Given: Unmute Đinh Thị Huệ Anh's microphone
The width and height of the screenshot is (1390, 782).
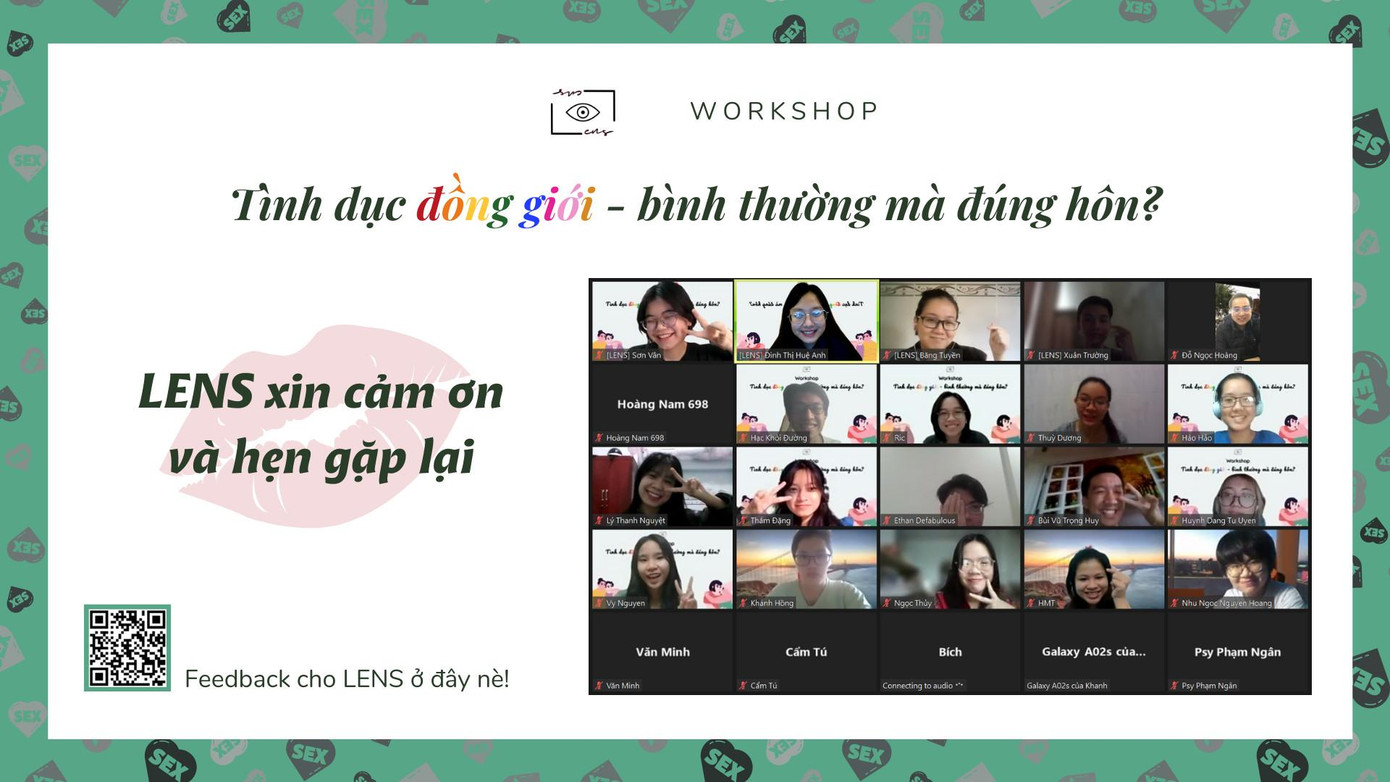Looking at the screenshot, I should coord(743,353).
